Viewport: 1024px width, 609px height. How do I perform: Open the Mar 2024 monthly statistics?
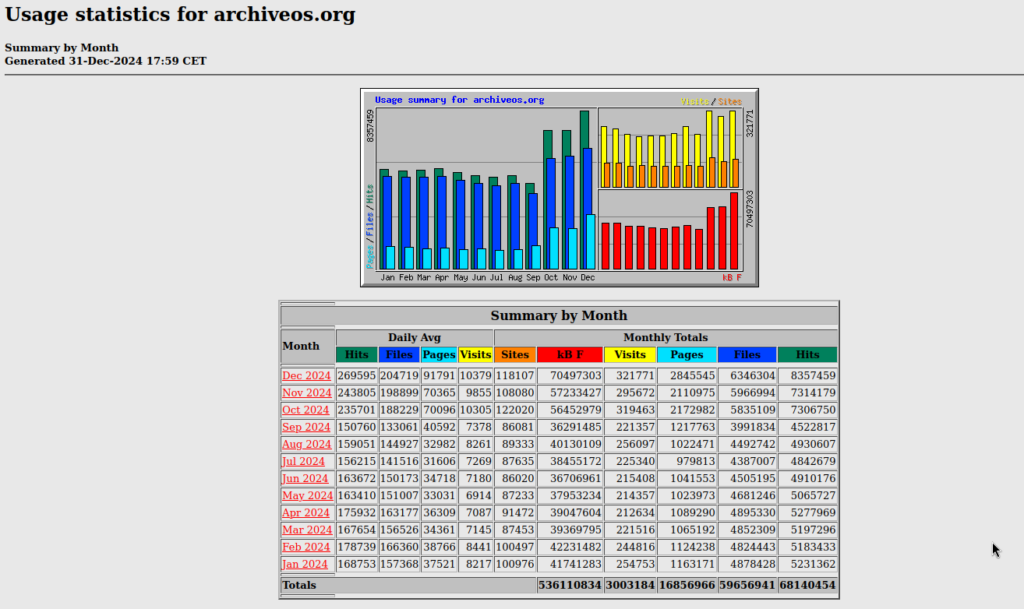pos(306,528)
